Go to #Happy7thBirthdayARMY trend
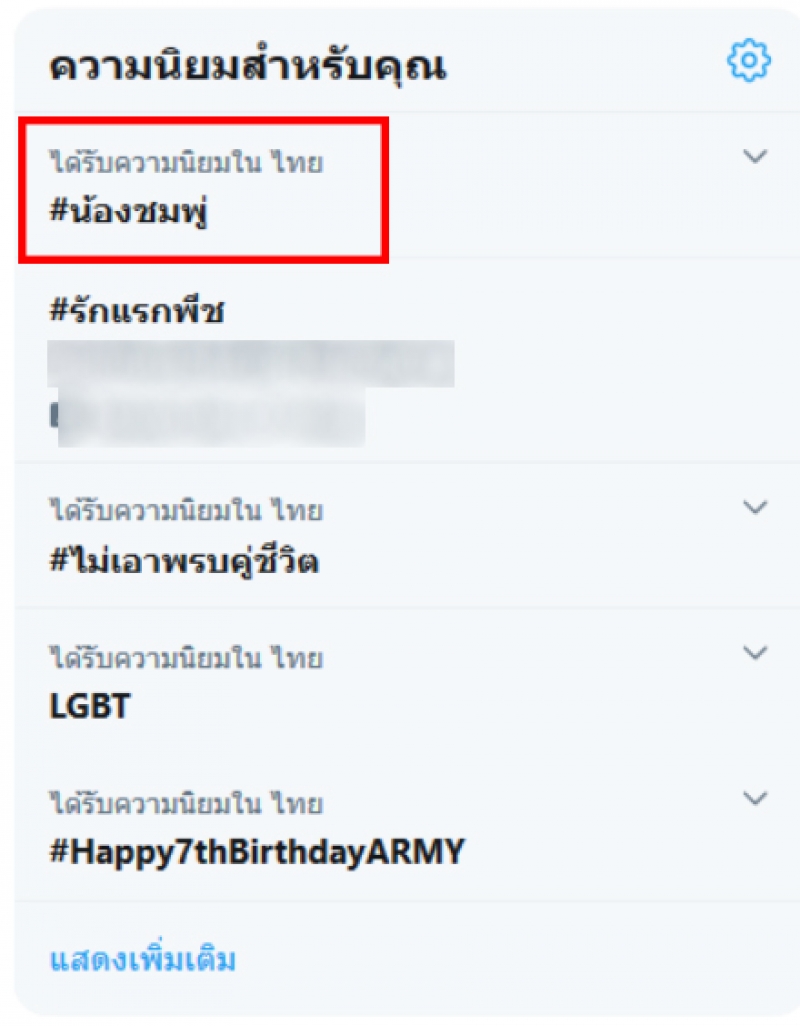800x1026 pixels. coord(257,852)
